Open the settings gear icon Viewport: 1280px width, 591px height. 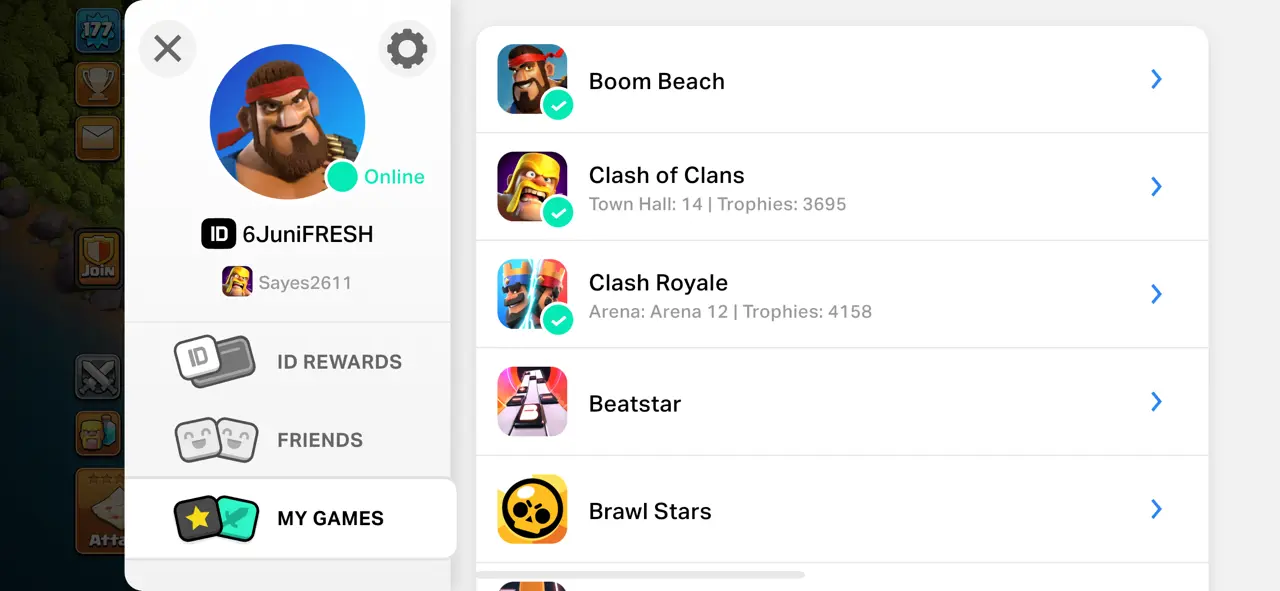pyautogui.click(x=407, y=48)
